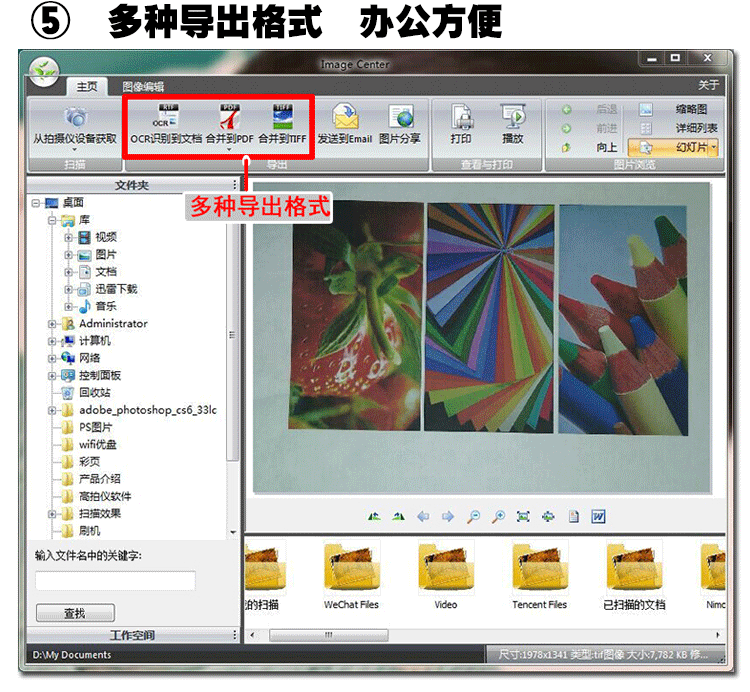Export image to Word icon
Screen dimensions: 750x692
(598, 516)
